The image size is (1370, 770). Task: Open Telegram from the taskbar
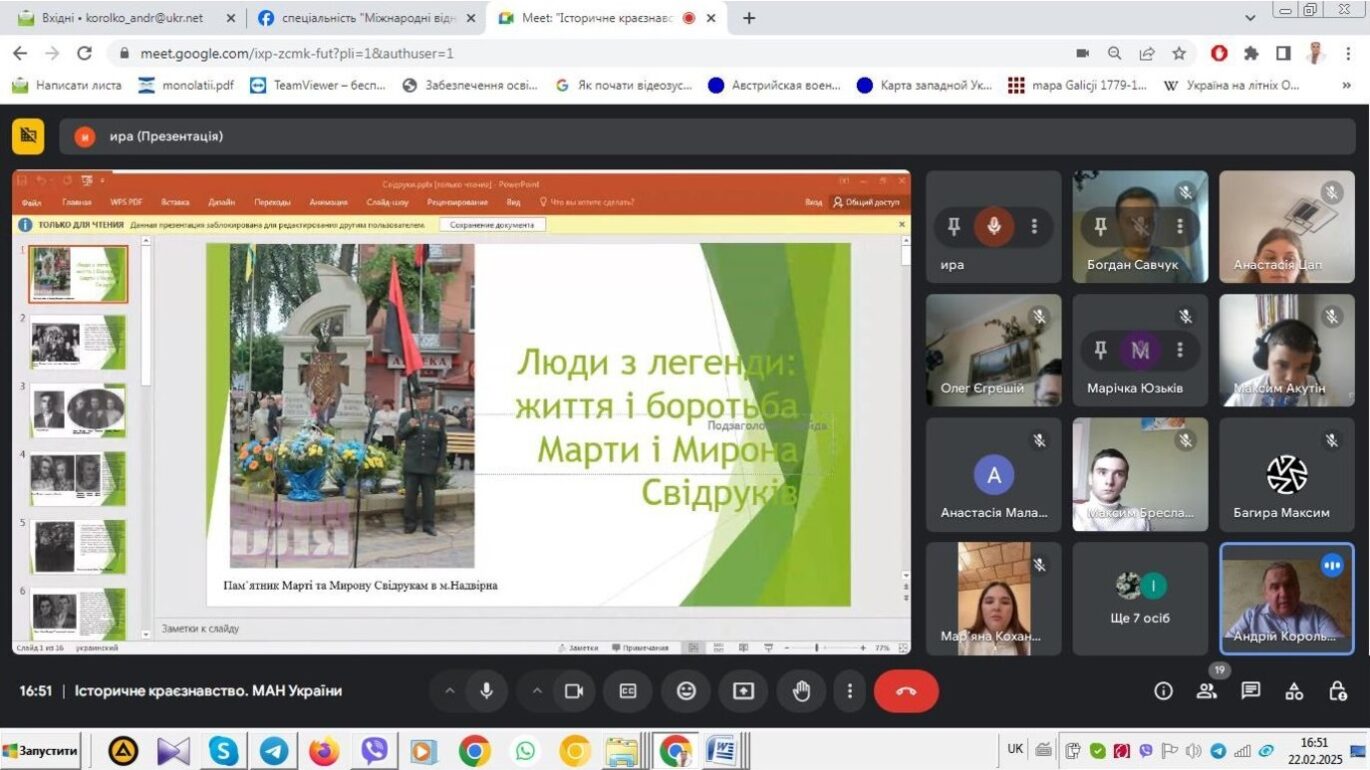coord(274,750)
